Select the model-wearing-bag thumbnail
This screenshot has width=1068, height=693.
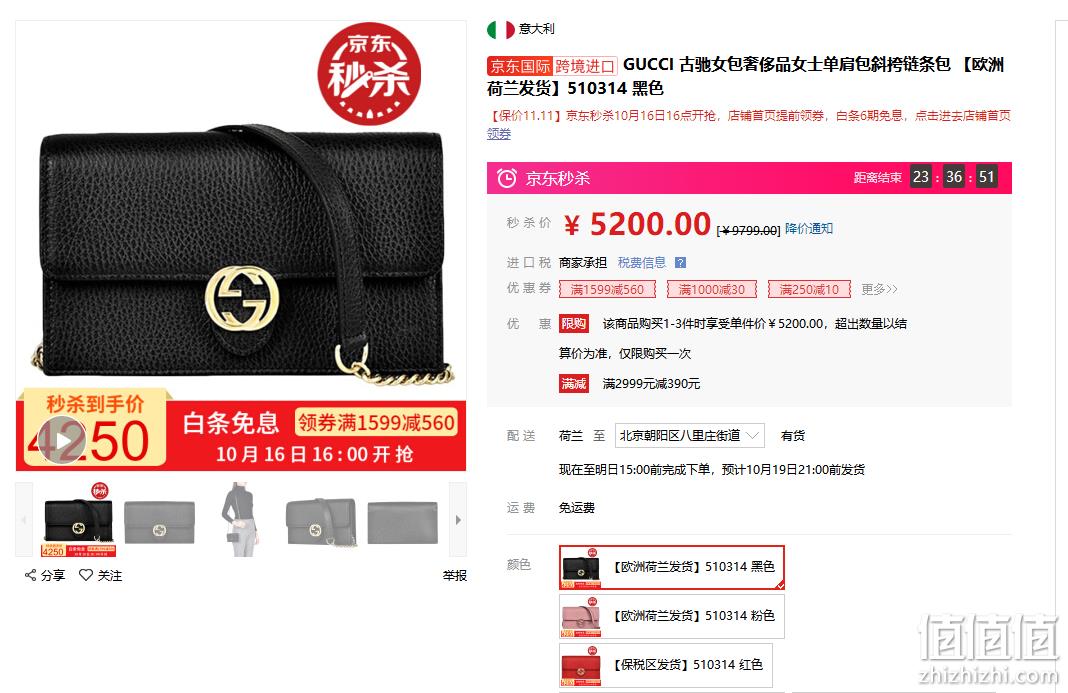click(x=240, y=520)
